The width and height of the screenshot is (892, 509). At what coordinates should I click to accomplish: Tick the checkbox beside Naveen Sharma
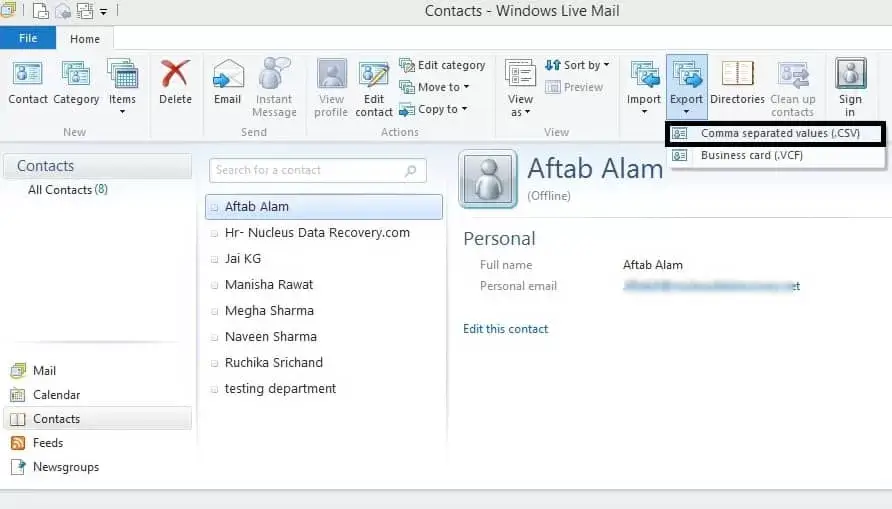click(x=214, y=337)
